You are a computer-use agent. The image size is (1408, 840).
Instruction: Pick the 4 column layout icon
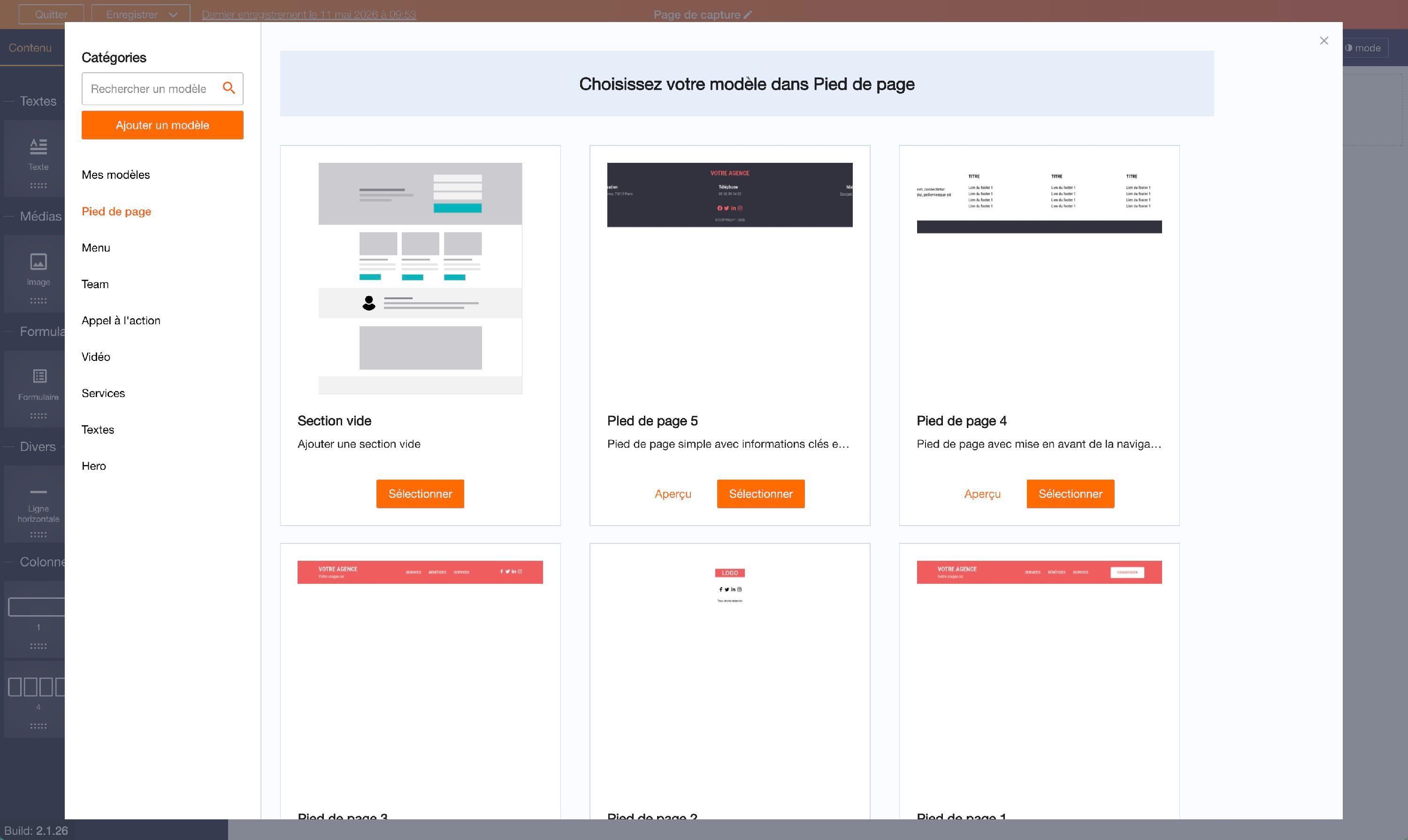click(36, 687)
